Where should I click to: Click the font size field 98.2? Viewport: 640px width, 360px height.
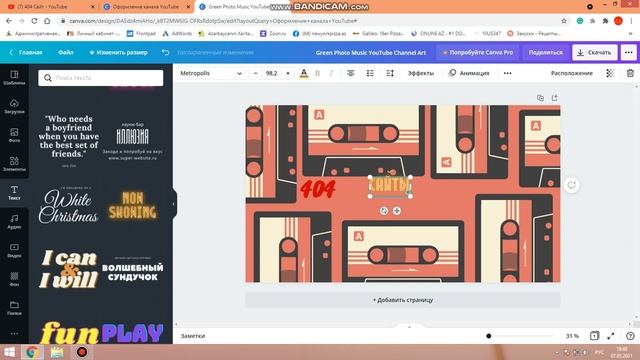[x=271, y=73]
